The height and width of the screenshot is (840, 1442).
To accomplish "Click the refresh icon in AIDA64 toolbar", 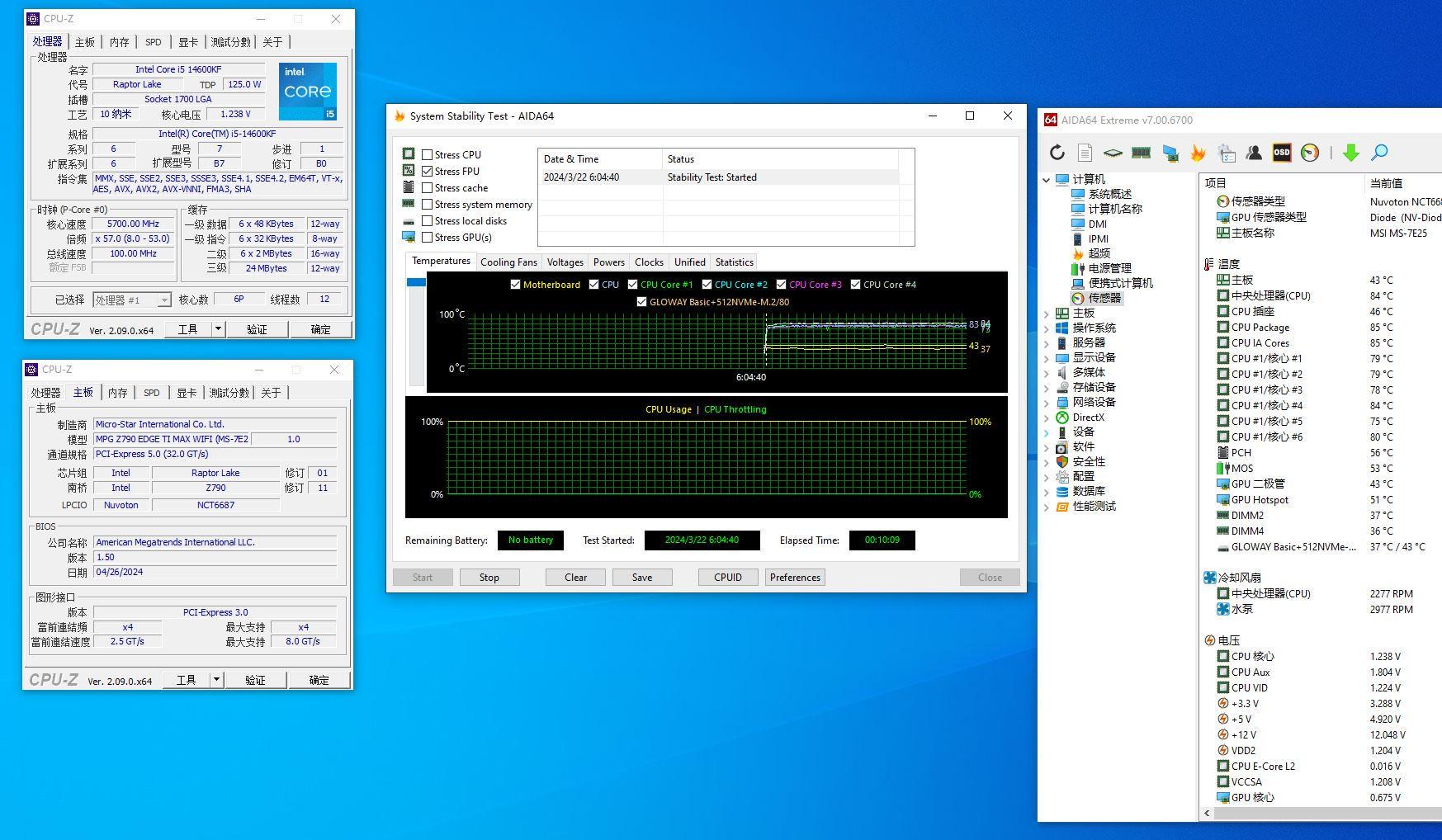I will pyautogui.click(x=1057, y=153).
